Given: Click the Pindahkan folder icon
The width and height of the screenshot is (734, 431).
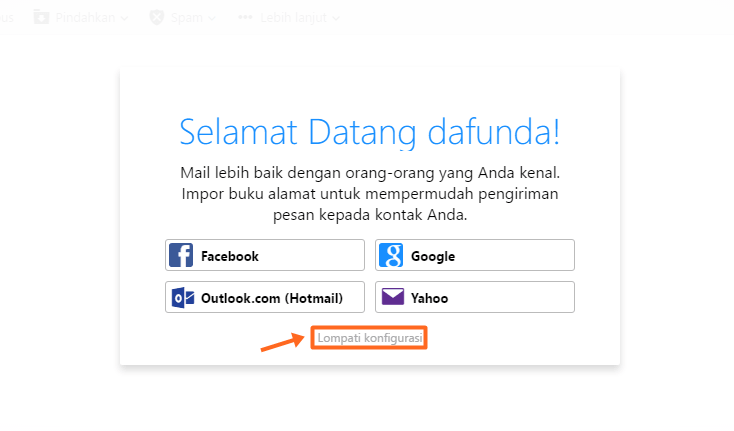Looking at the screenshot, I should click(41, 17).
